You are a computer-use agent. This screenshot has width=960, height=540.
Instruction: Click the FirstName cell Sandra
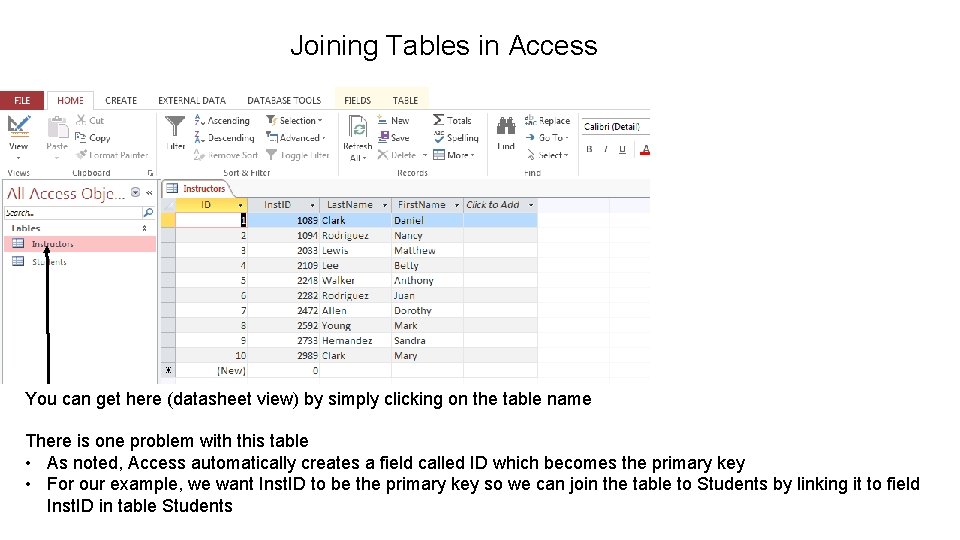(427, 340)
